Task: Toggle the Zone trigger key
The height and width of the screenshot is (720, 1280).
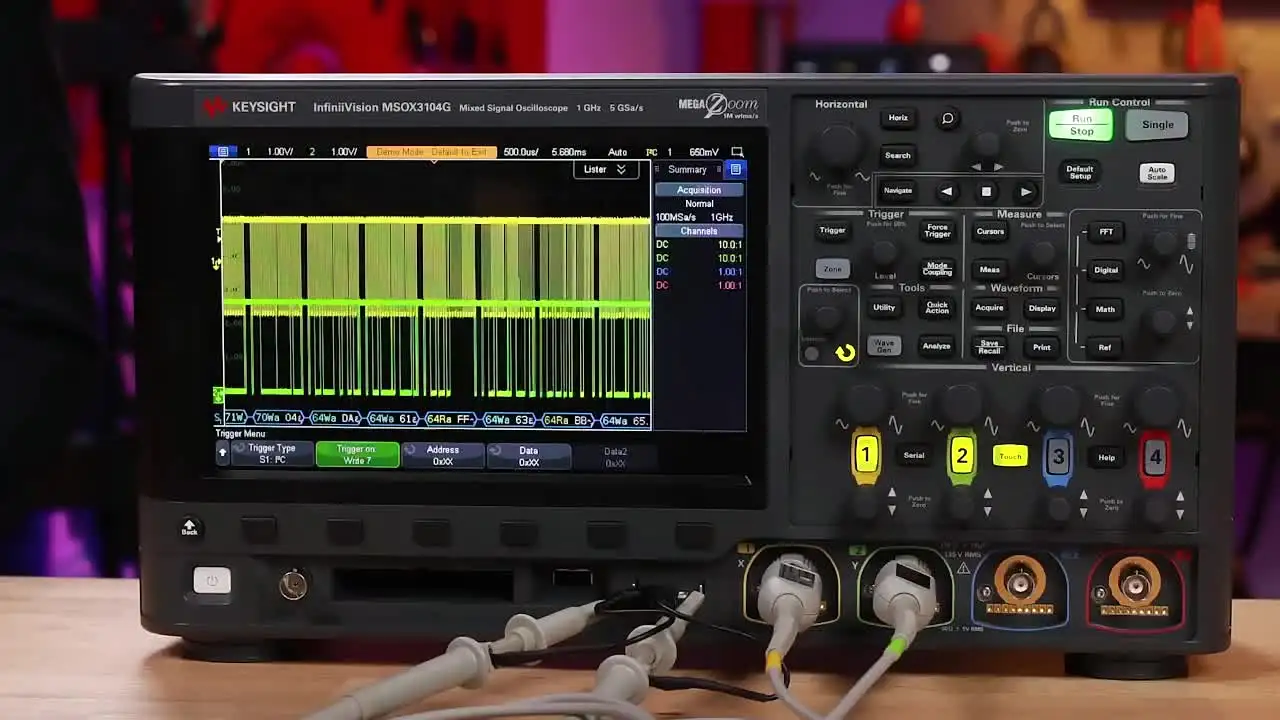Action: tap(832, 268)
